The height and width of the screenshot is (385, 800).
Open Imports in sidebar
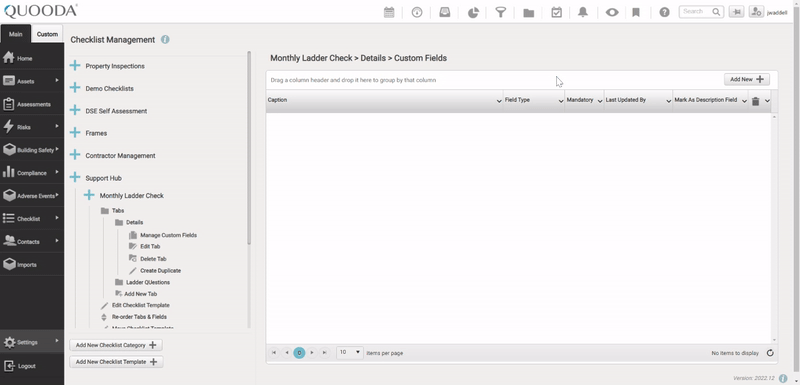coord(32,265)
